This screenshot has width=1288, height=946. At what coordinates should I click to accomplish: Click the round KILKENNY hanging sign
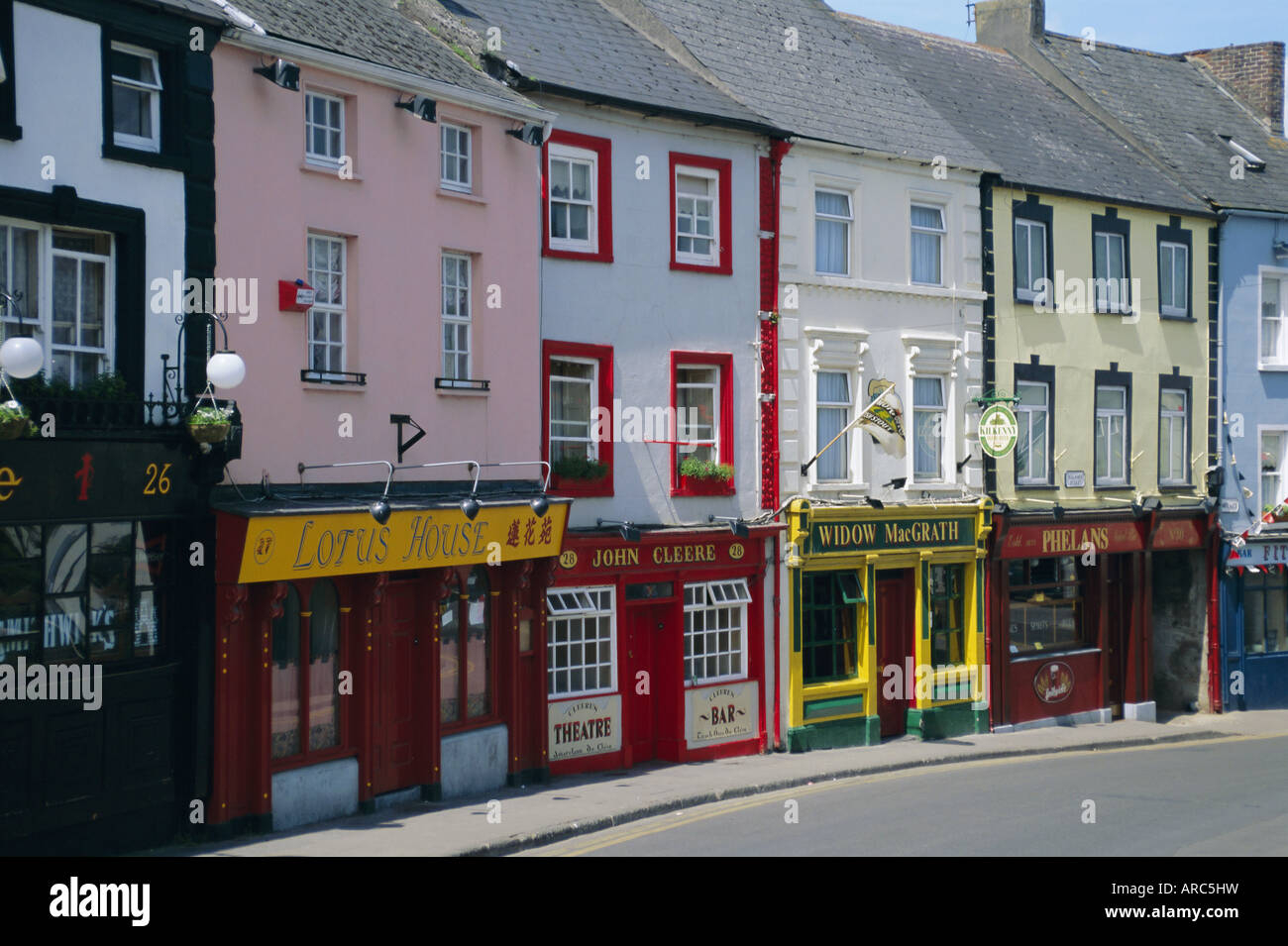[x=997, y=431]
